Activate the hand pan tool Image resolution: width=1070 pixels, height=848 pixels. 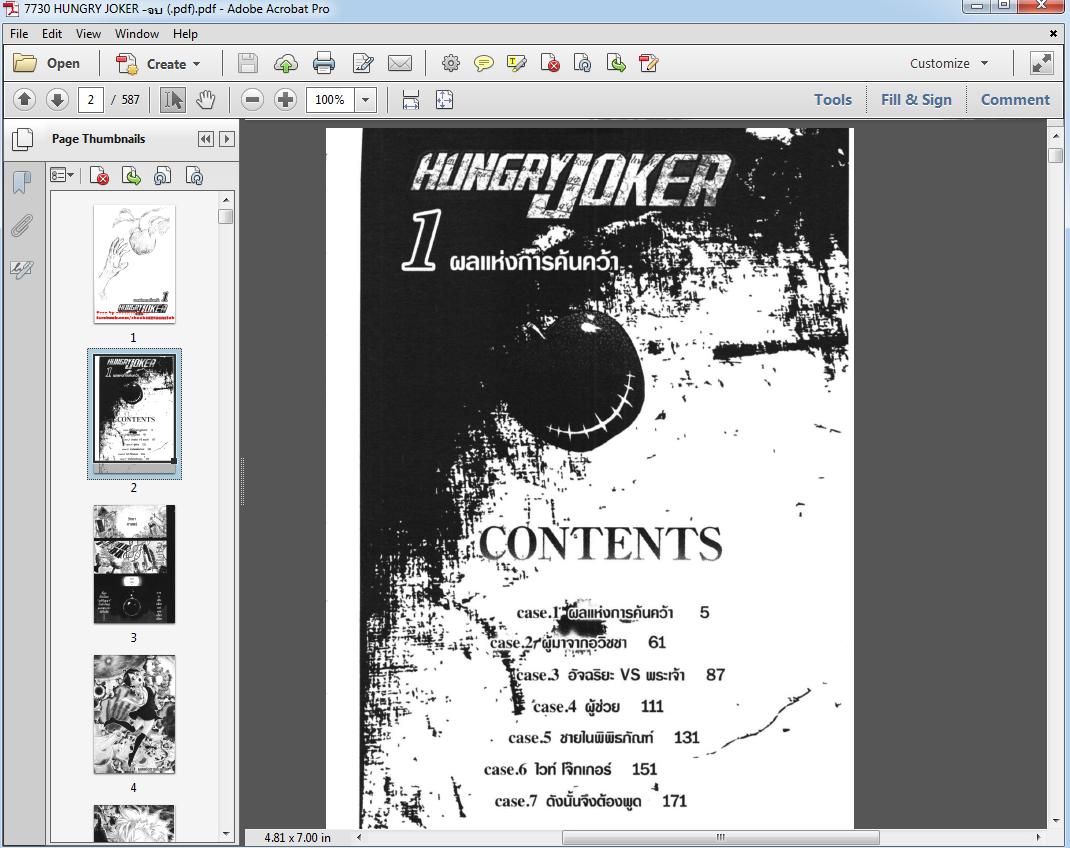coord(205,100)
